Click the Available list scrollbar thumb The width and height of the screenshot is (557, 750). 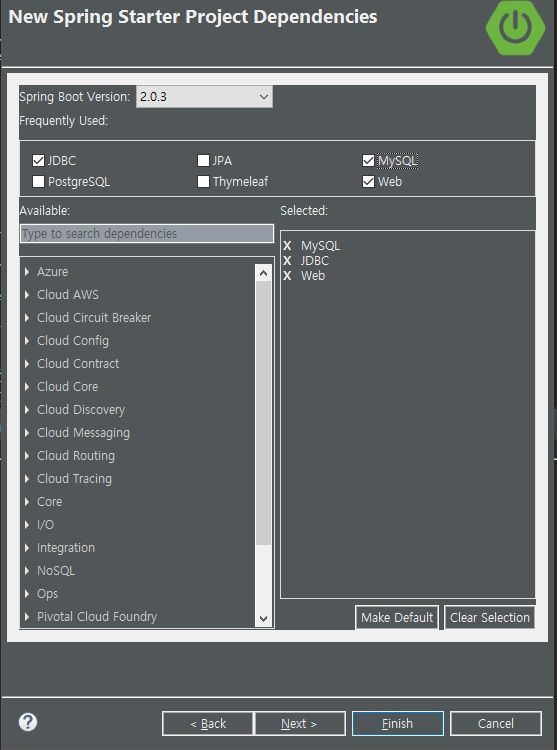click(263, 413)
